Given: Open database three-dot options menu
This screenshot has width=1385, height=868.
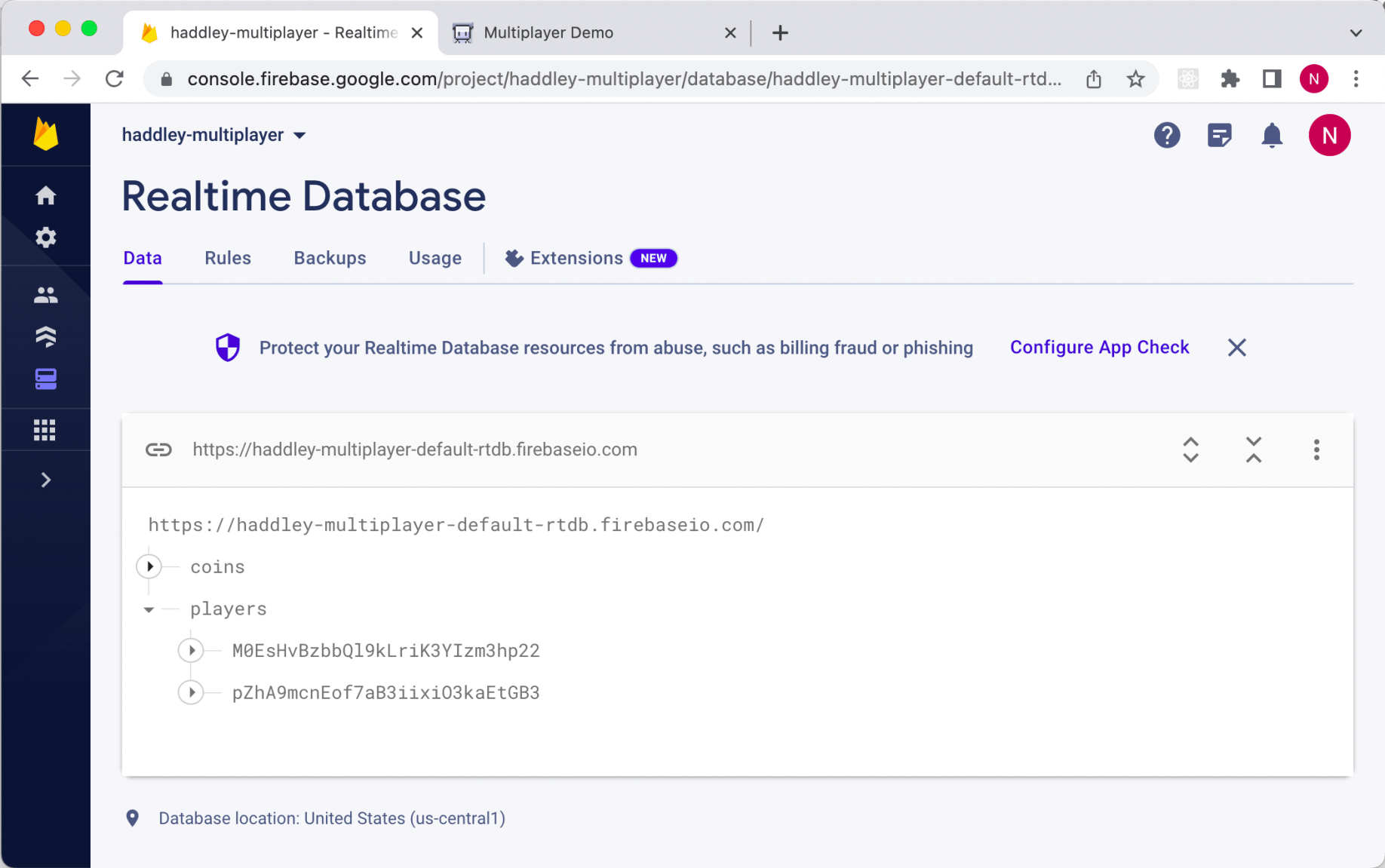Looking at the screenshot, I should [1316, 449].
